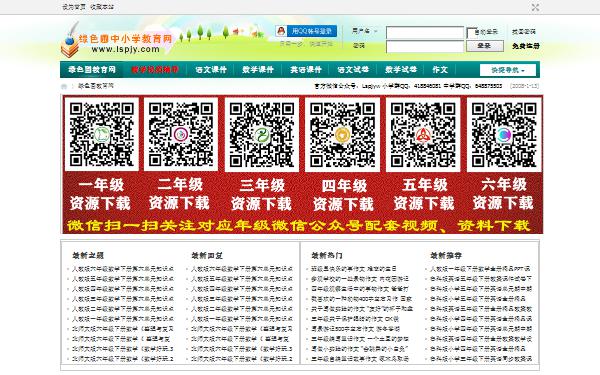Viewport: 600px width, 375px height.
Task: Click the 登录 button
Action: 484,46
